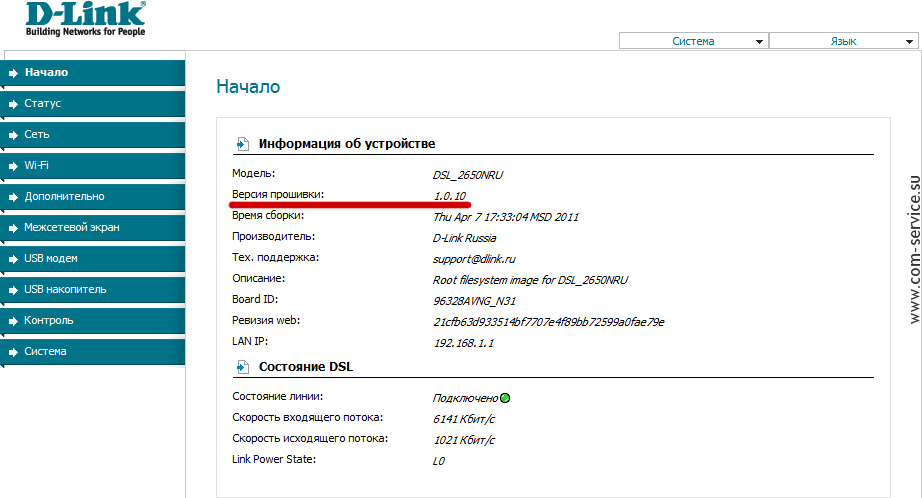Click the arrow icon beside sidebar Система
The image size is (922, 498).
point(13,352)
